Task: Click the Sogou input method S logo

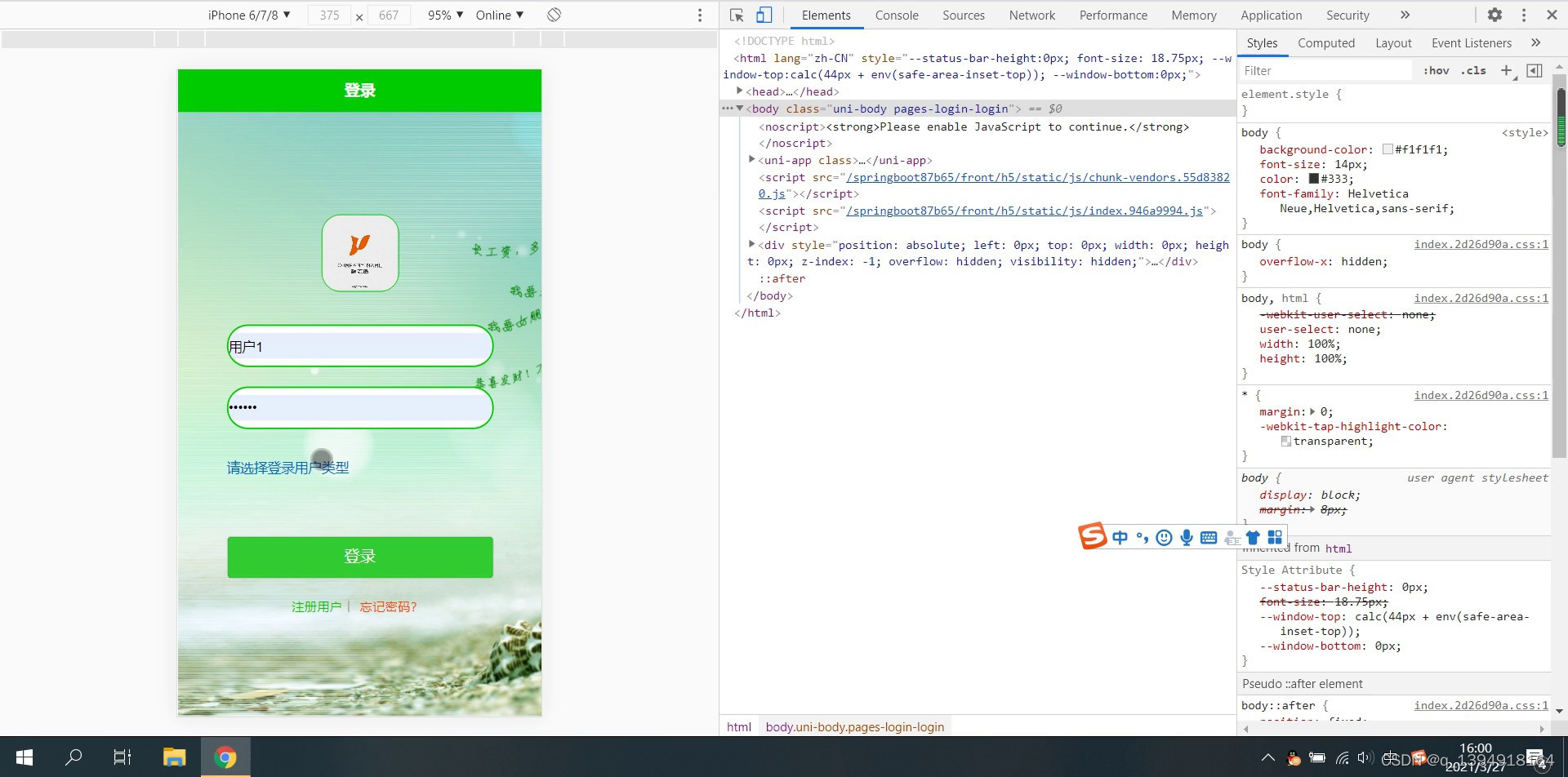Action: click(1093, 536)
